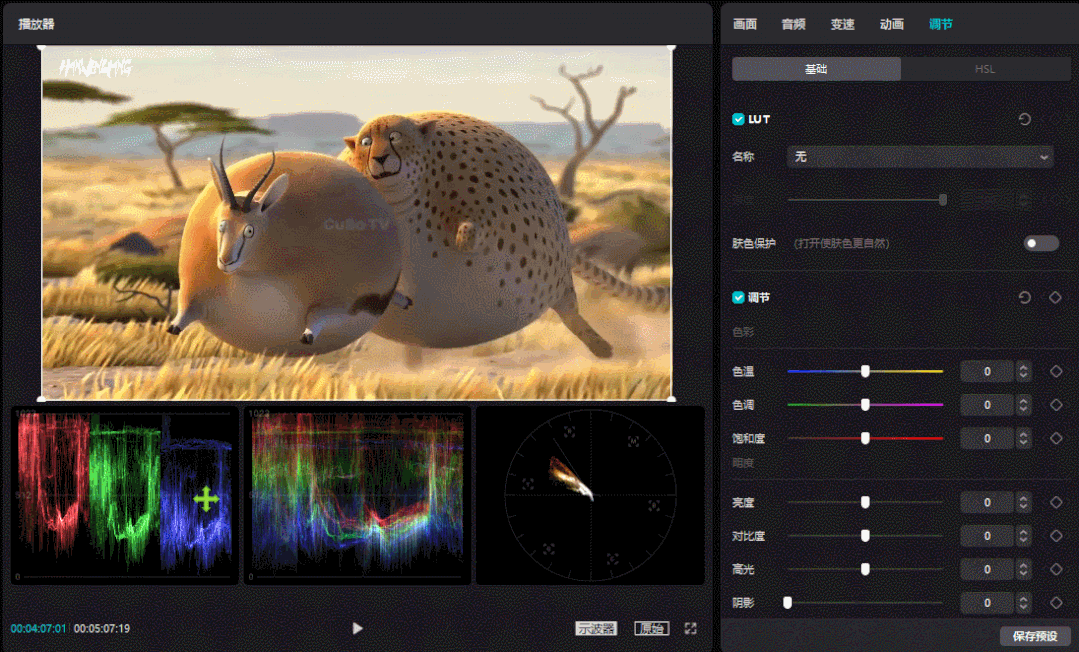The image size is (1079, 652).
Task: Select the 基础 sub-tab
Action: 816,69
